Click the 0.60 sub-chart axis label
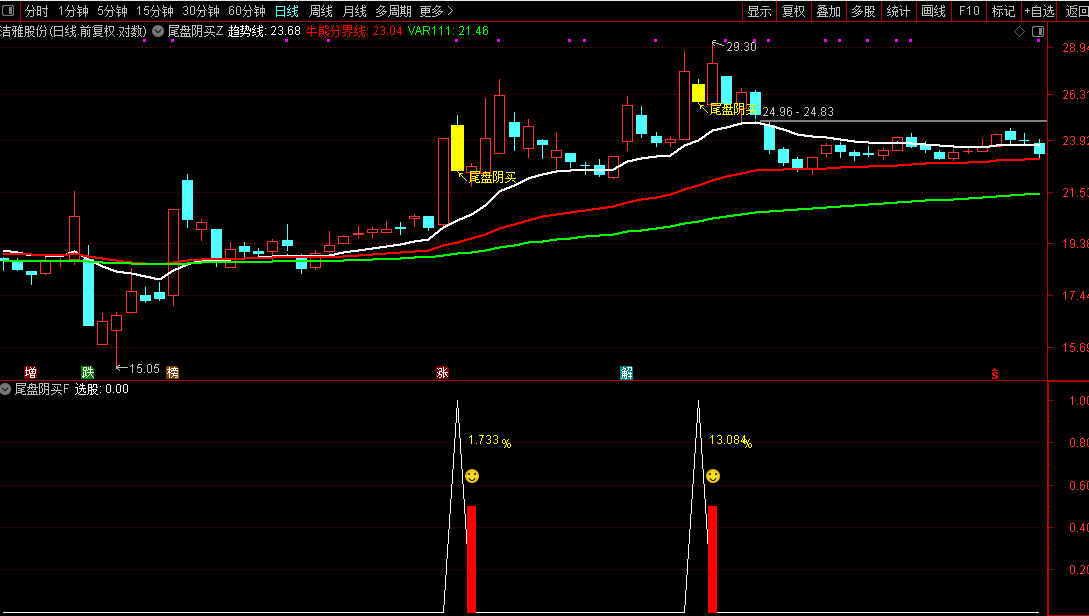Viewport: 1089px width, 616px height. (1079, 485)
